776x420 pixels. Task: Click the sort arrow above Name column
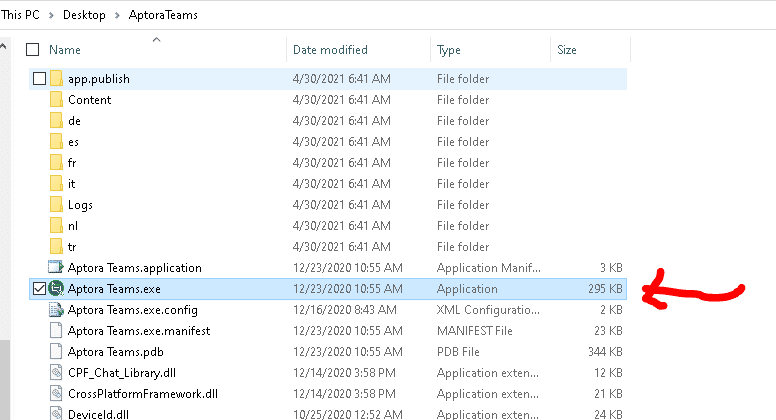pos(156,40)
